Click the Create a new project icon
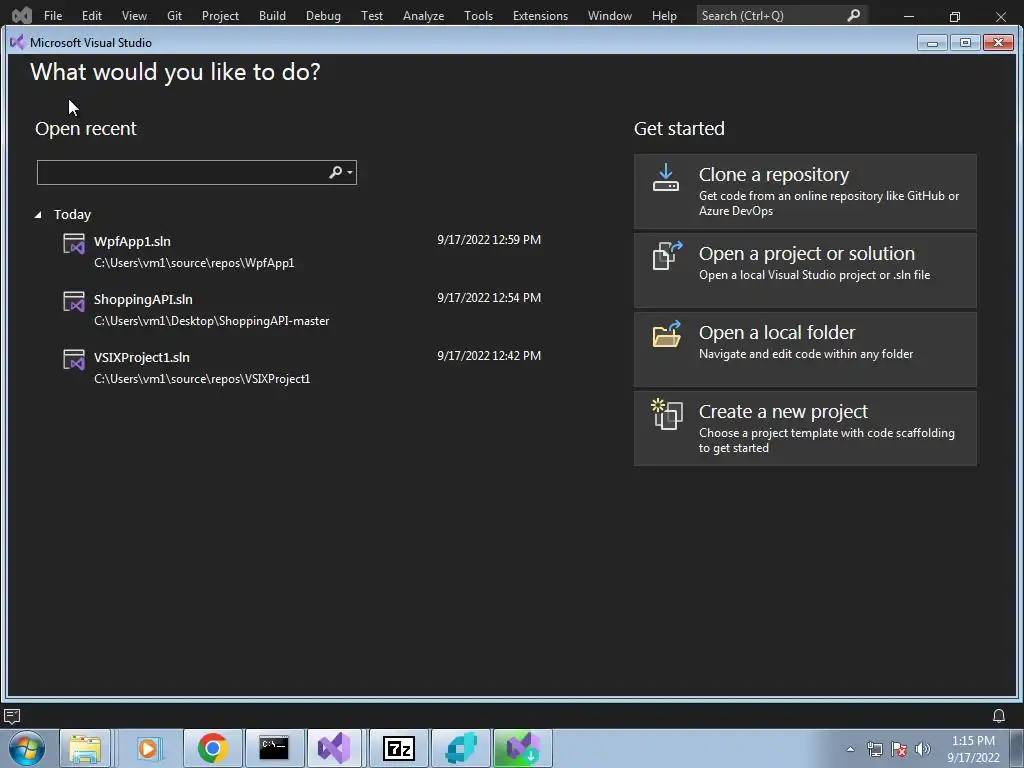Image resolution: width=1024 pixels, height=768 pixels. coord(667,414)
